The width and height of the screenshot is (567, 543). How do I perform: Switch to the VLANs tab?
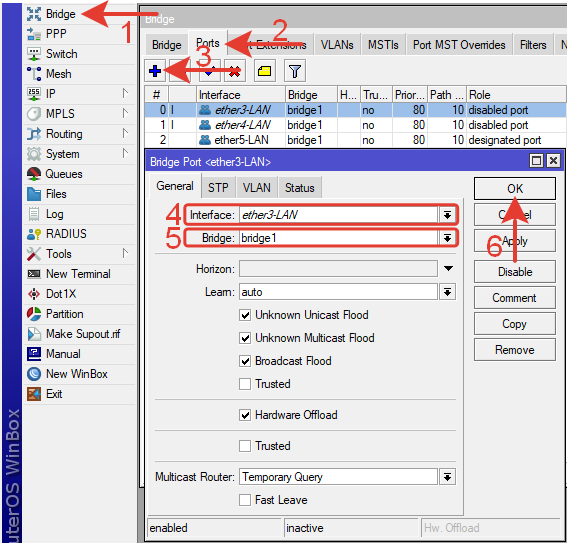[337, 45]
